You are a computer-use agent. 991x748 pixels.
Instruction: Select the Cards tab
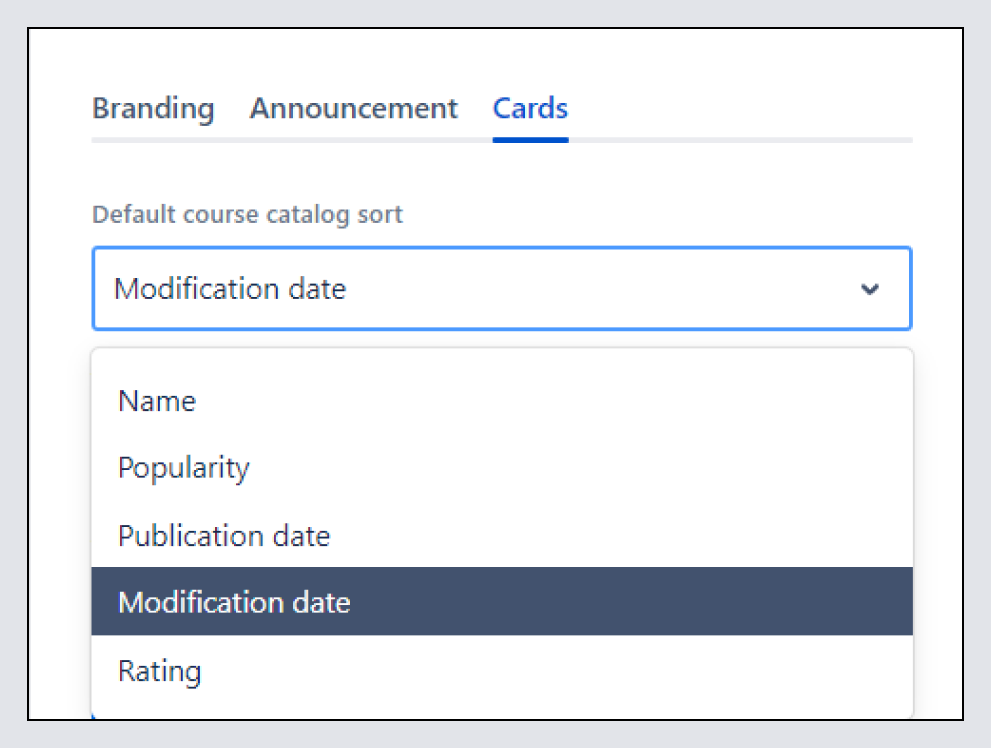530,108
